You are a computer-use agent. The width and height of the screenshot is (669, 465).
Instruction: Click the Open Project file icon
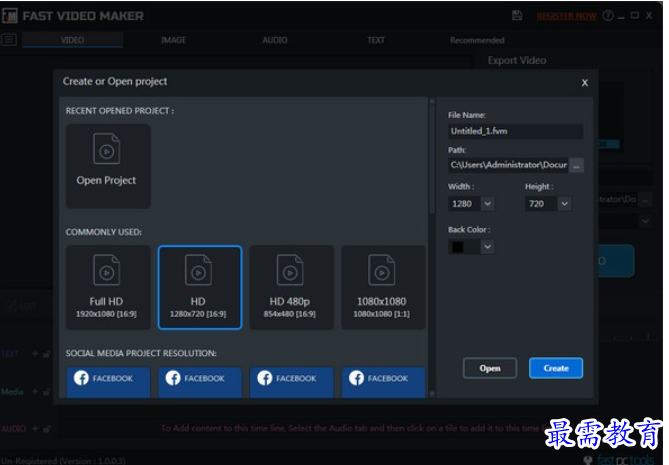pyautogui.click(x=107, y=149)
